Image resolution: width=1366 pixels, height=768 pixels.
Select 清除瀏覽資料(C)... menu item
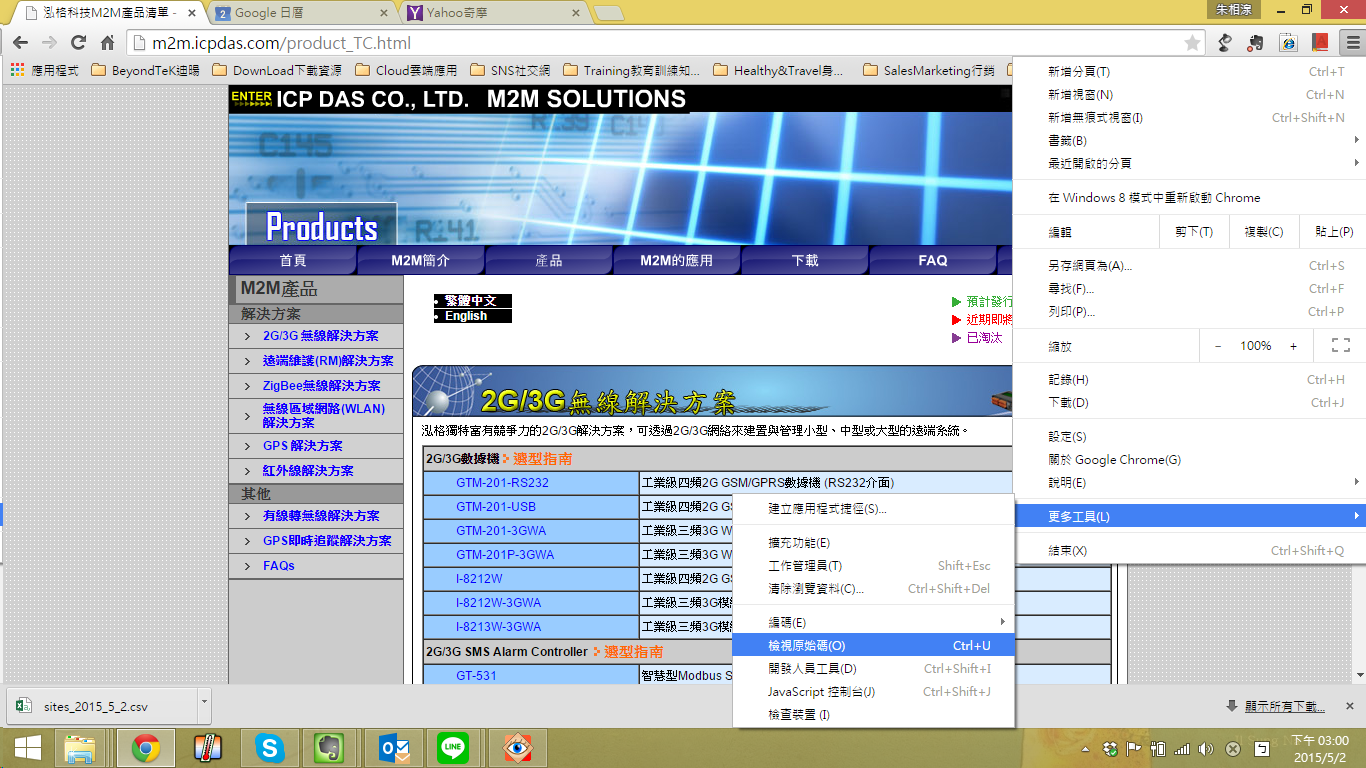coord(873,588)
